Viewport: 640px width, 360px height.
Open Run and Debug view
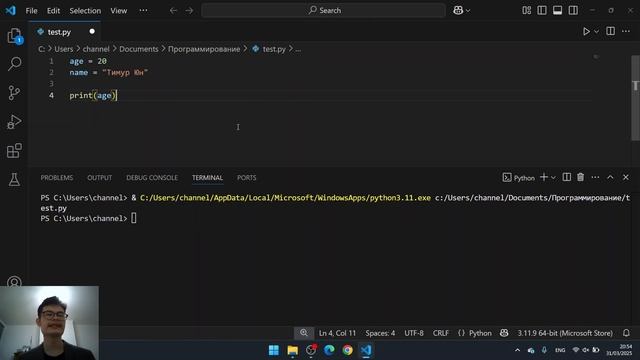point(14,122)
